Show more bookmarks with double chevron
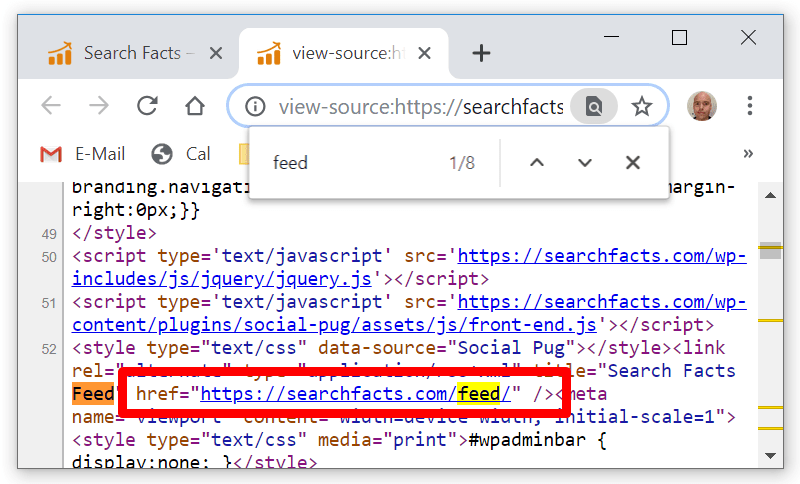Viewport: 800px width, 484px height. 748,154
